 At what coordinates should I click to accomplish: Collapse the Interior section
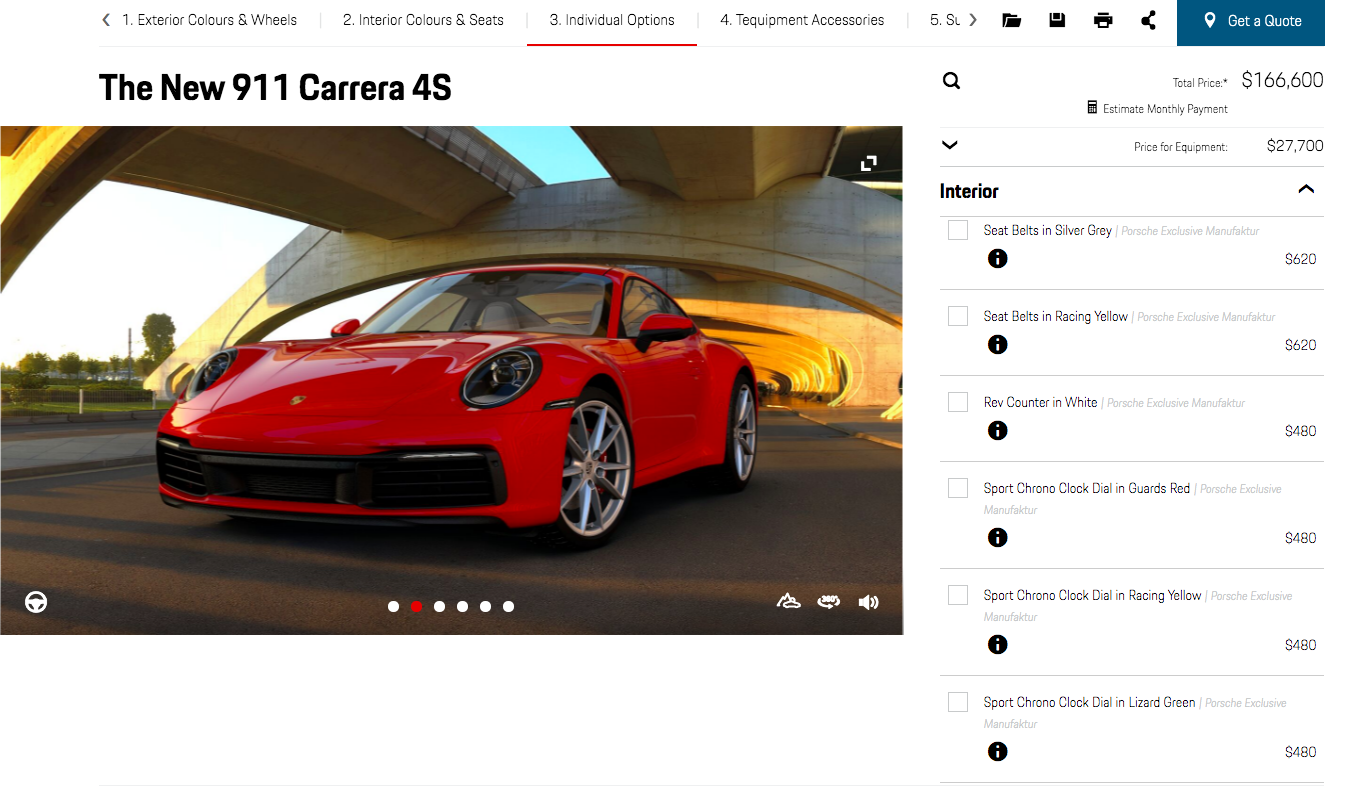1306,189
